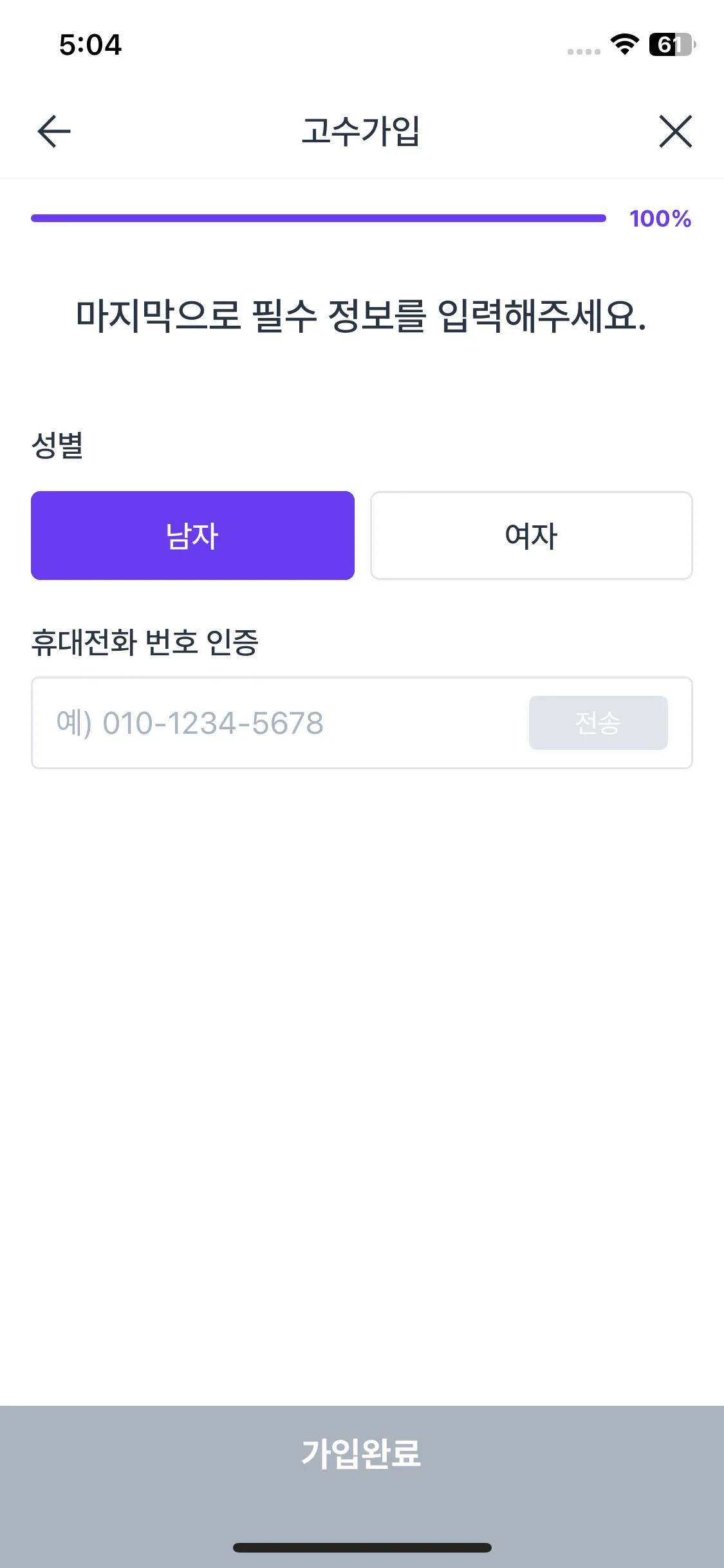Tap the home indicator bar
This screenshot has width=724, height=1568.
coord(362,1547)
